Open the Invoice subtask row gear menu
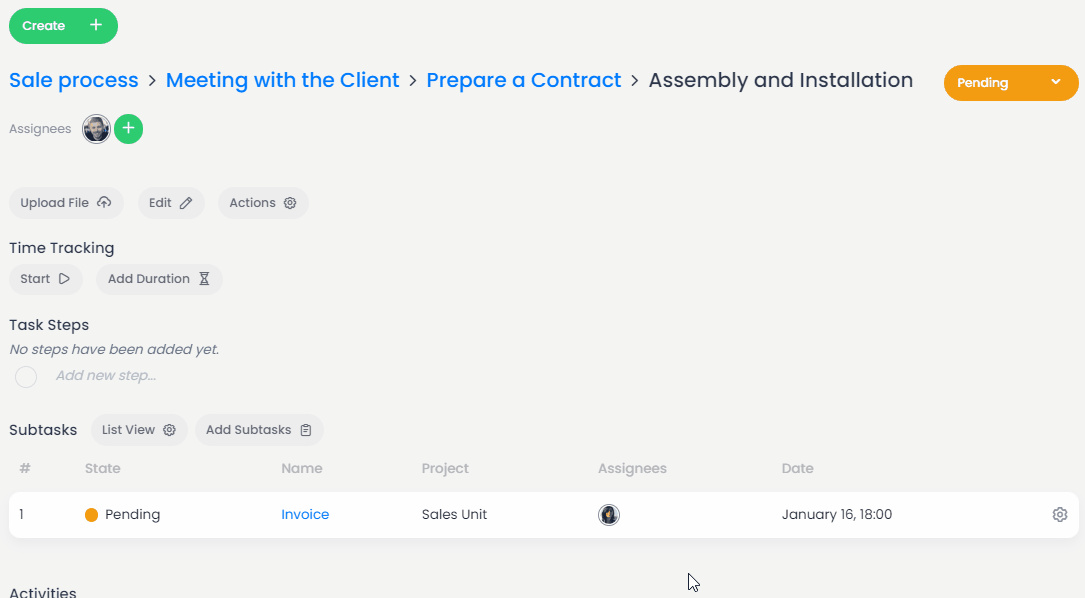The width and height of the screenshot is (1085, 598). click(x=1060, y=515)
